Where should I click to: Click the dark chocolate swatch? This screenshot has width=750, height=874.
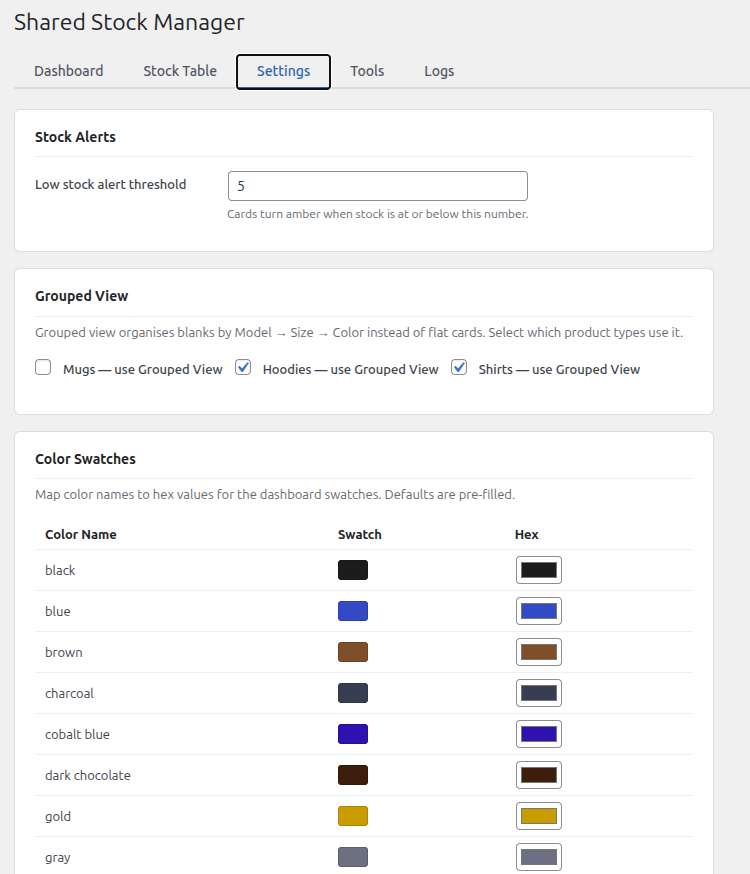coord(353,774)
